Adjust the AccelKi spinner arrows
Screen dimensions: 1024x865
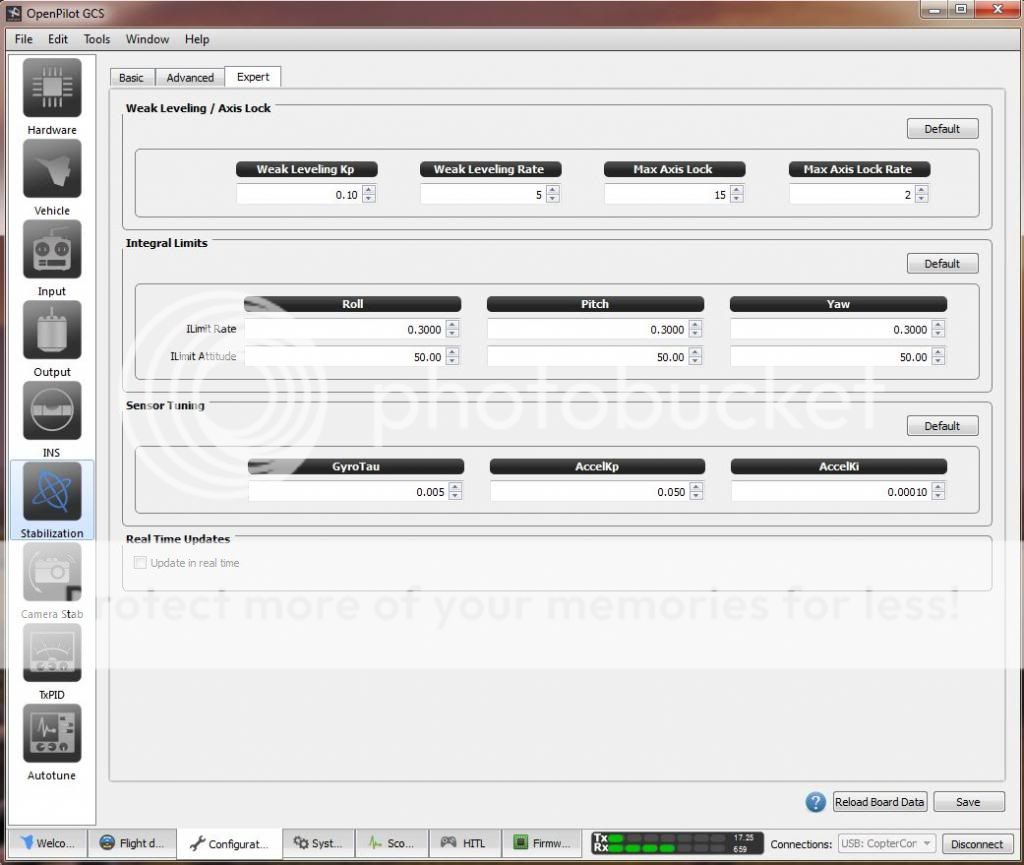tap(938, 492)
